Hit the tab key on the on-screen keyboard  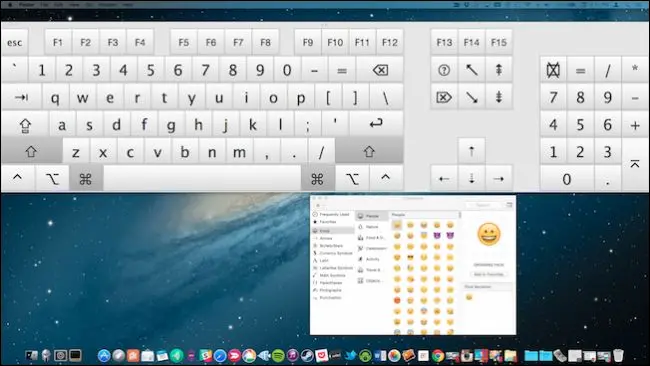[21, 97]
